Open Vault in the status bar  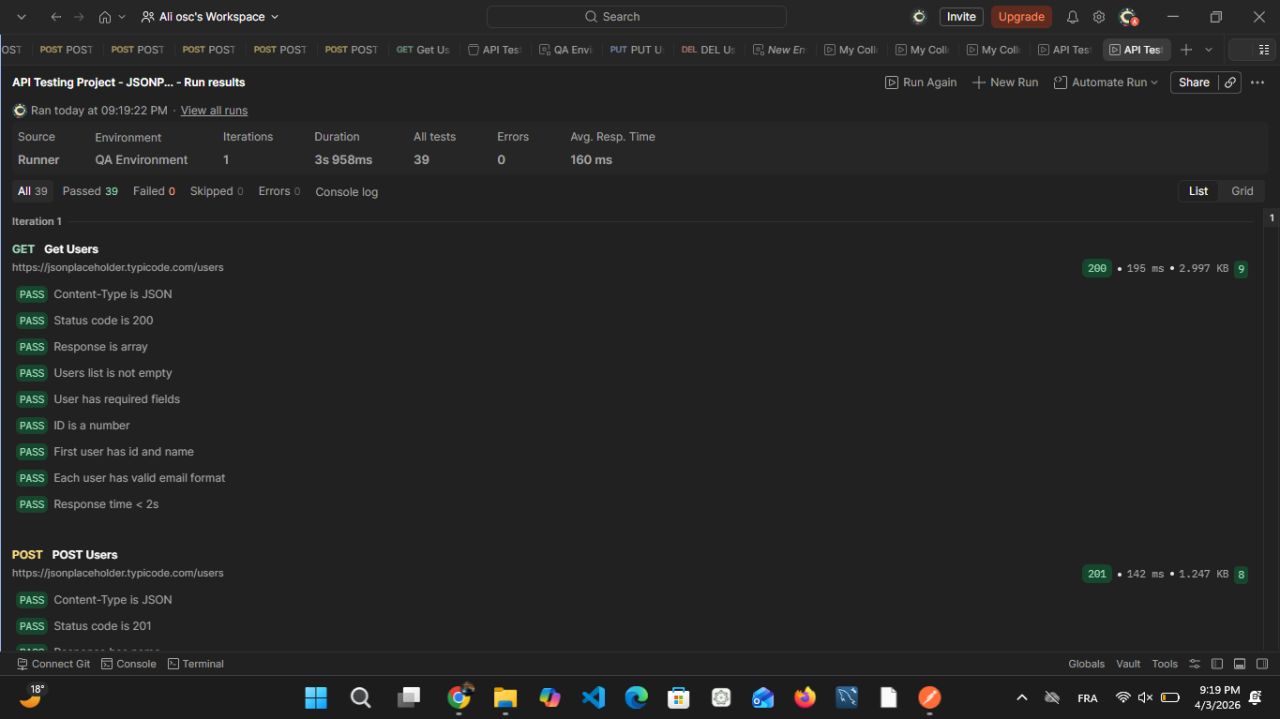point(1128,664)
